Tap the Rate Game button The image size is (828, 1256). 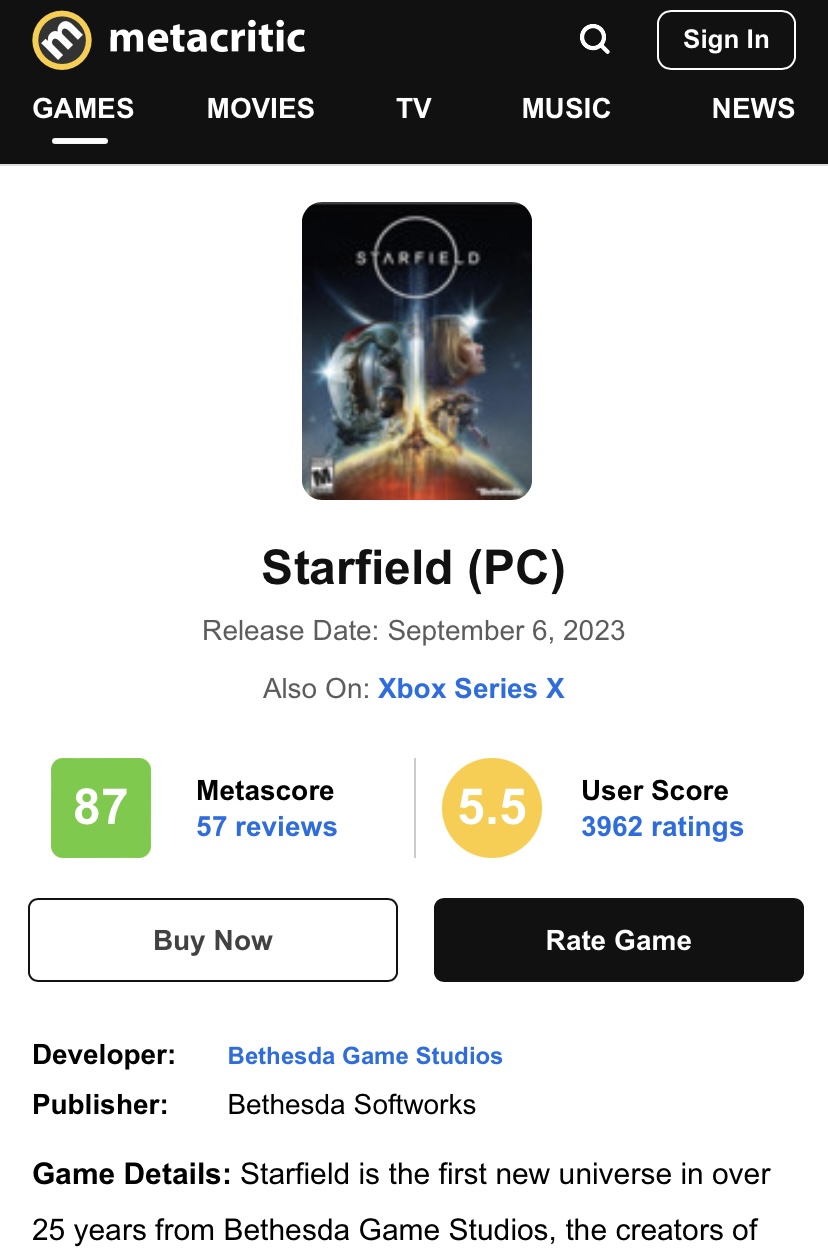point(618,940)
